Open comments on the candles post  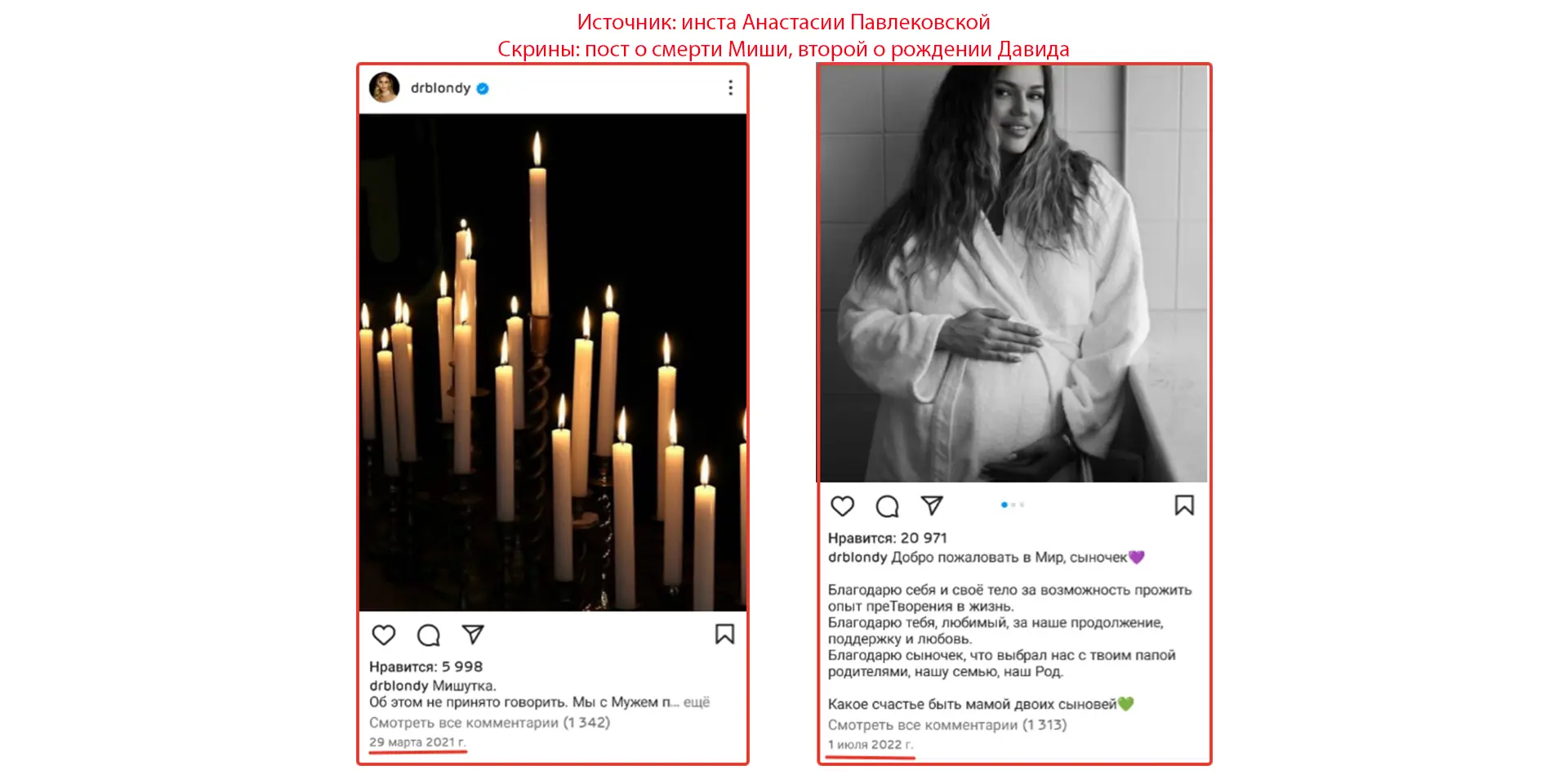[429, 635]
